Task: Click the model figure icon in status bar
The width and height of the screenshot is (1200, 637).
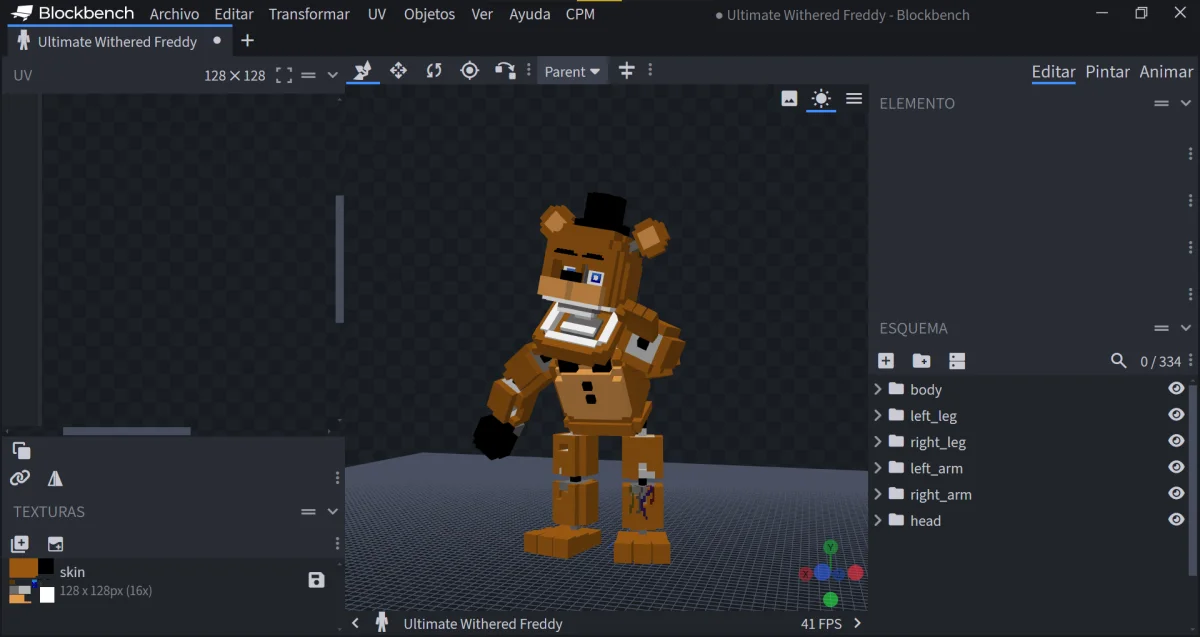Action: (381, 623)
